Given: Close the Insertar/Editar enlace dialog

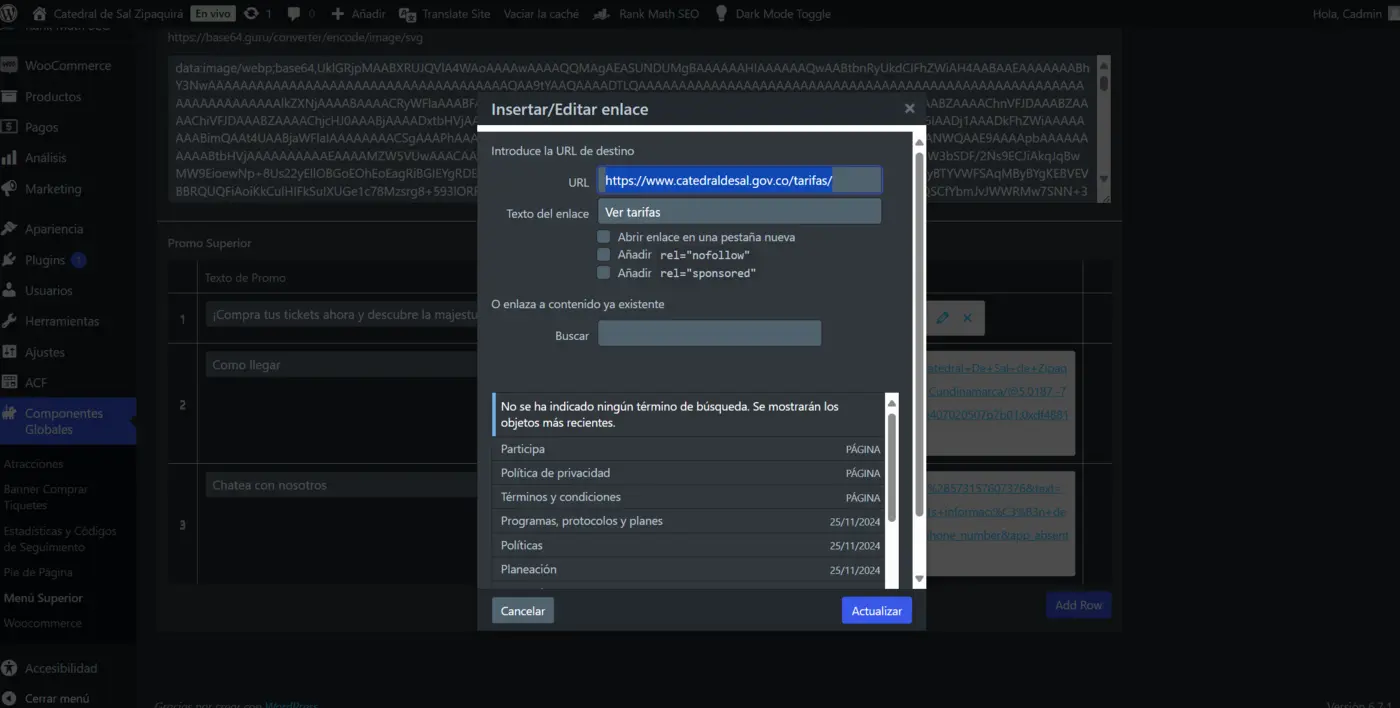Looking at the screenshot, I should tap(909, 109).
